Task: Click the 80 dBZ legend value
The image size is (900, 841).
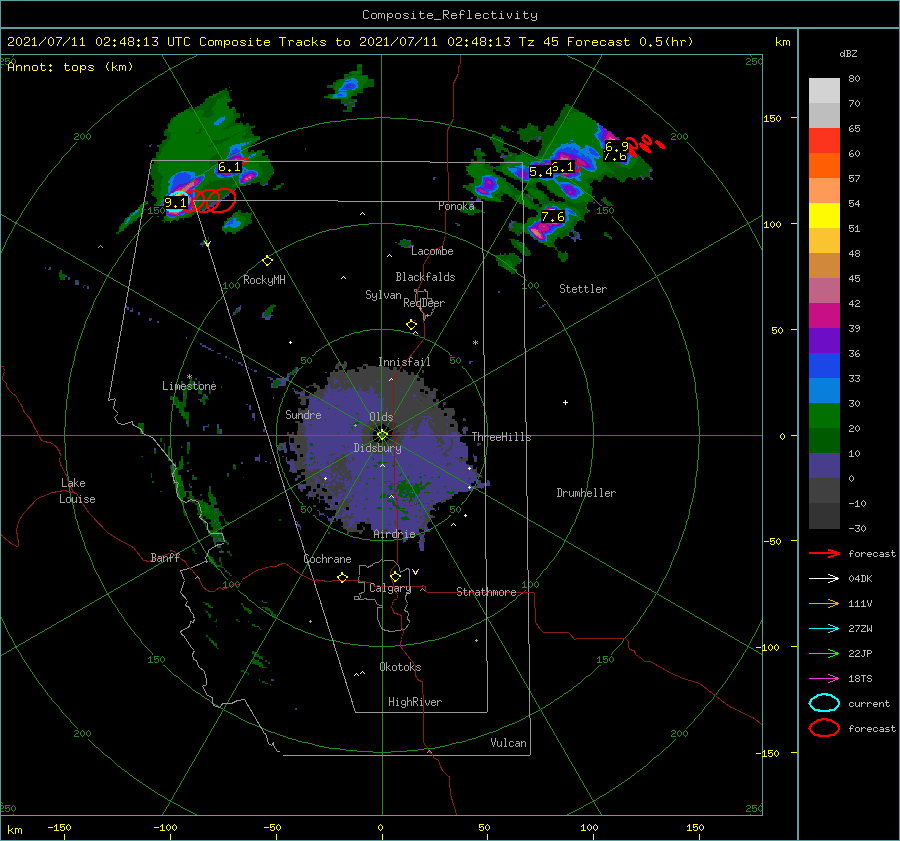Action: [x=854, y=79]
